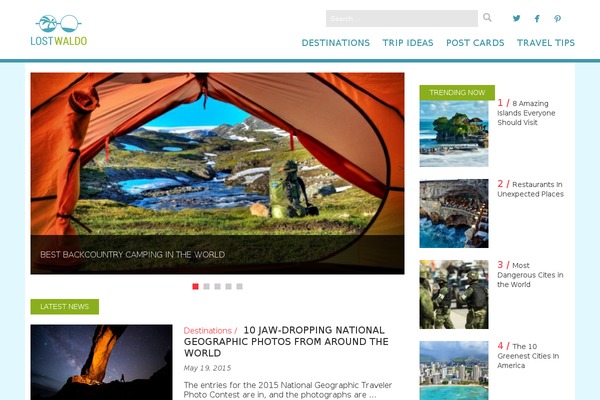Select the second slideshow dot
The image size is (600, 400).
coord(206,286)
